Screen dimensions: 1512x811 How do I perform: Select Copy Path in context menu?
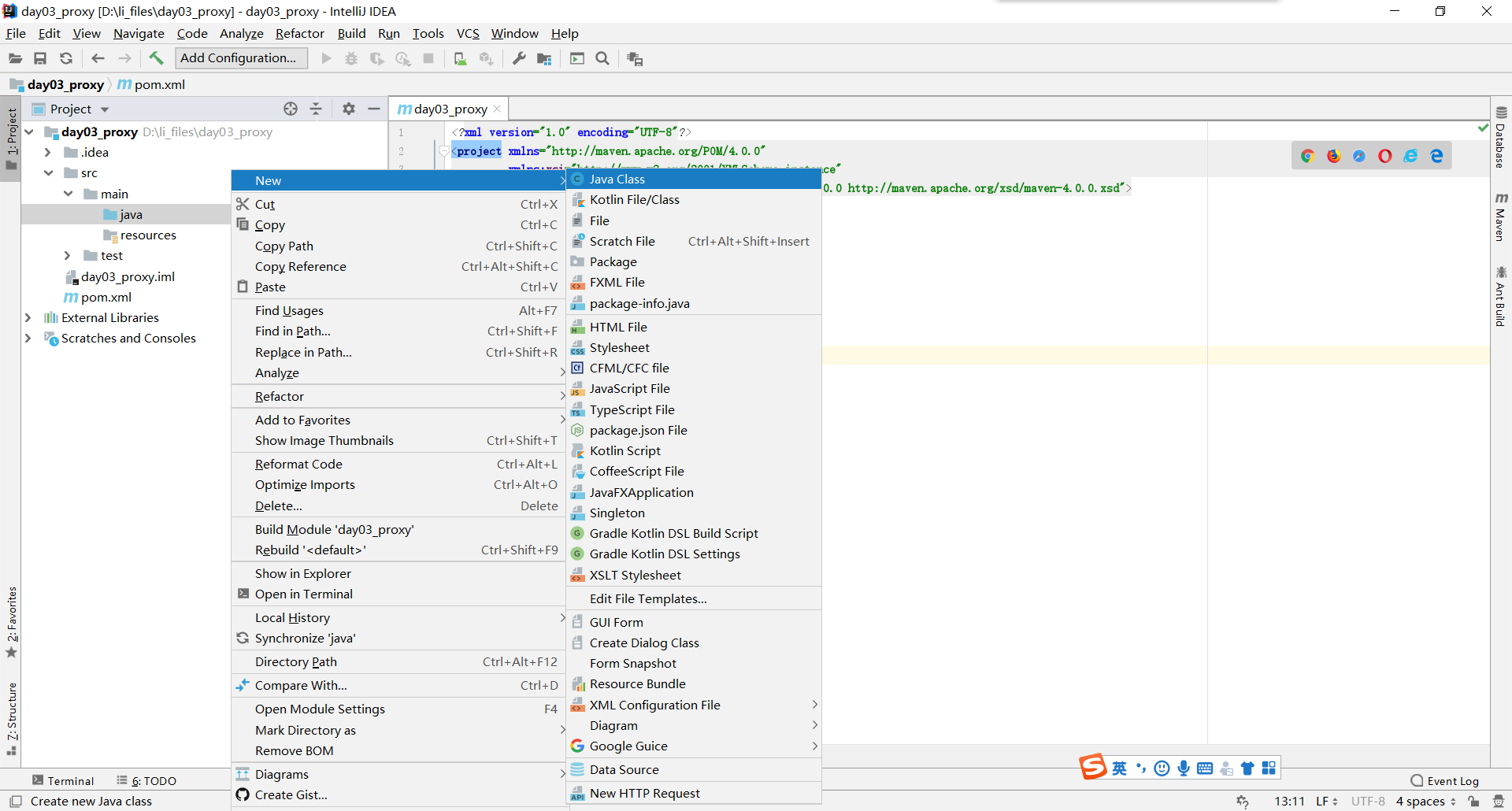tap(398, 246)
